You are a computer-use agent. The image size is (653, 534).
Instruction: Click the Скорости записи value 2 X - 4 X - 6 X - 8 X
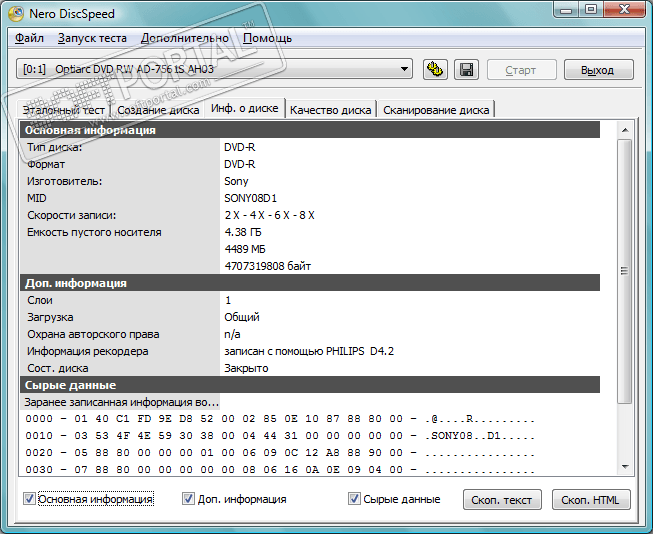point(269,215)
